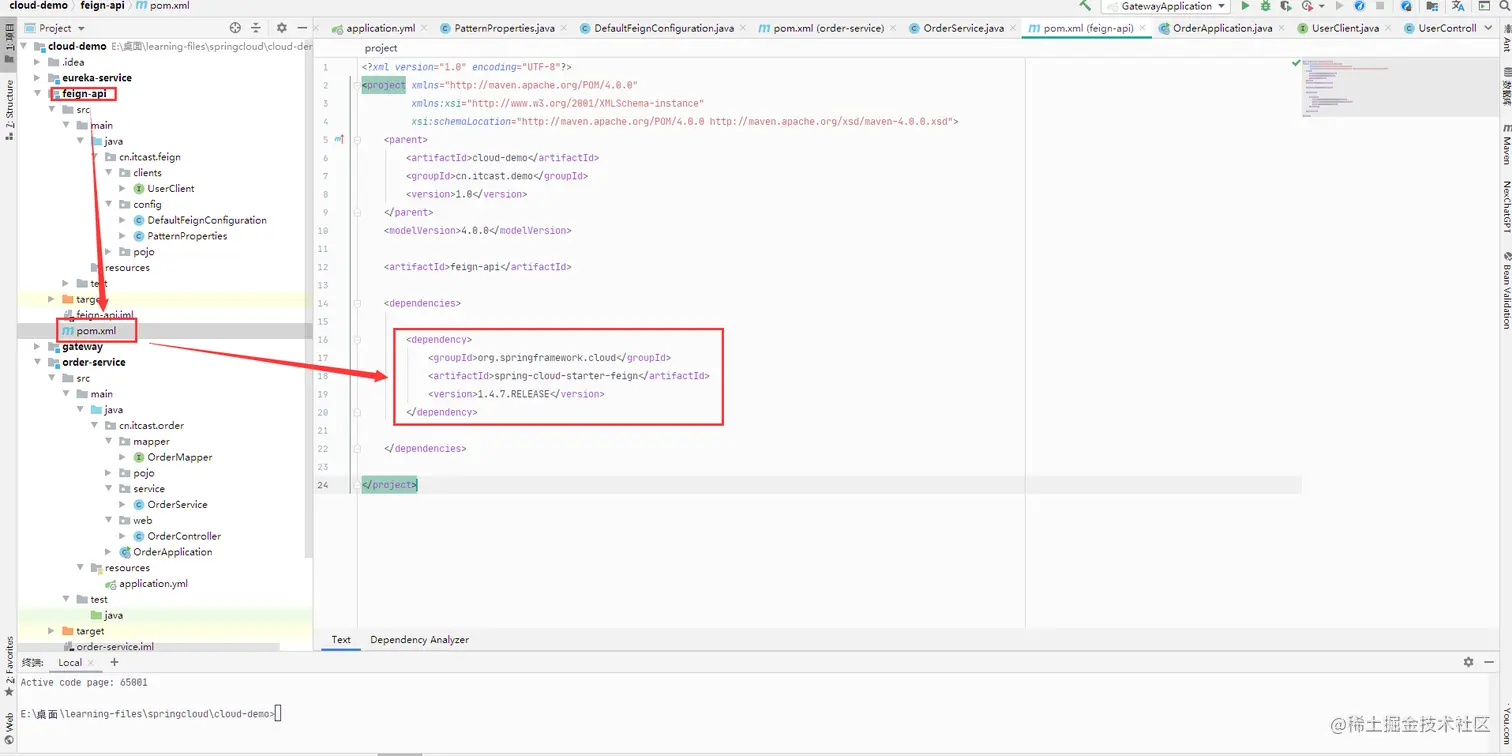Click the locate target icon in Project panel
This screenshot has height=756, width=1512.
235,28
